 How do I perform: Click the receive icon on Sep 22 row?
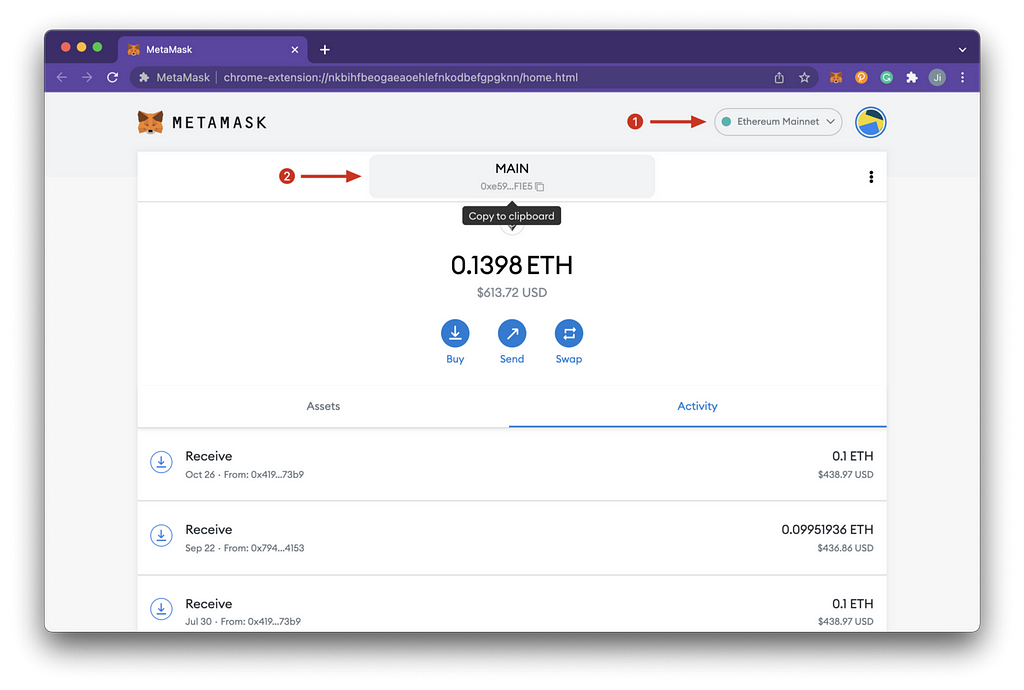pos(161,536)
